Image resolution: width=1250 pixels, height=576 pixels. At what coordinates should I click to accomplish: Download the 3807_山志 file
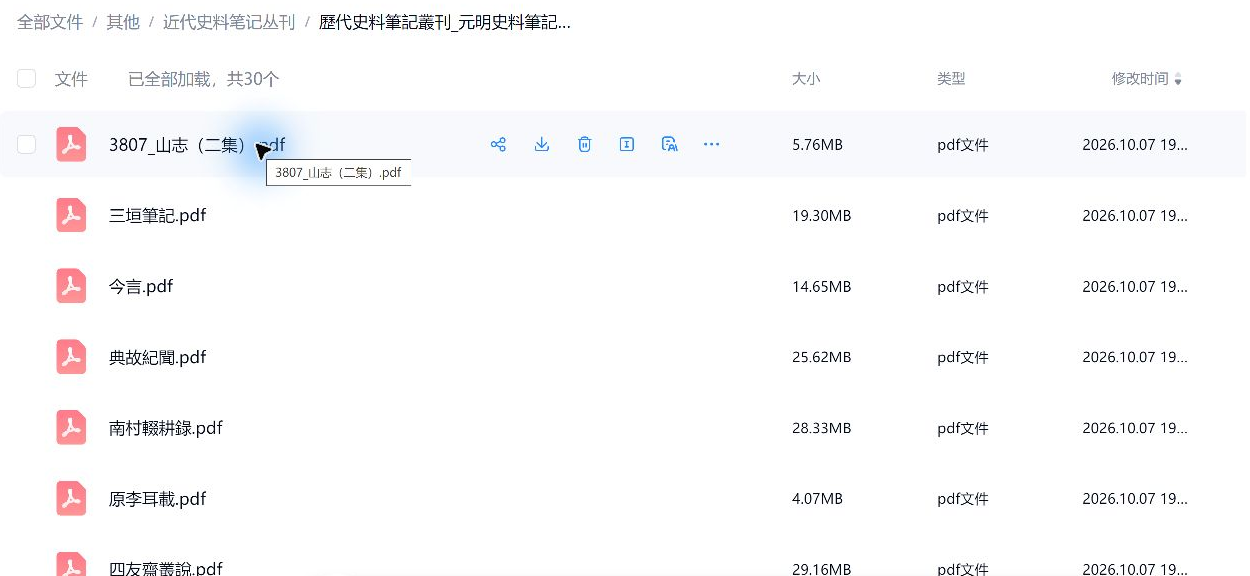click(541, 144)
